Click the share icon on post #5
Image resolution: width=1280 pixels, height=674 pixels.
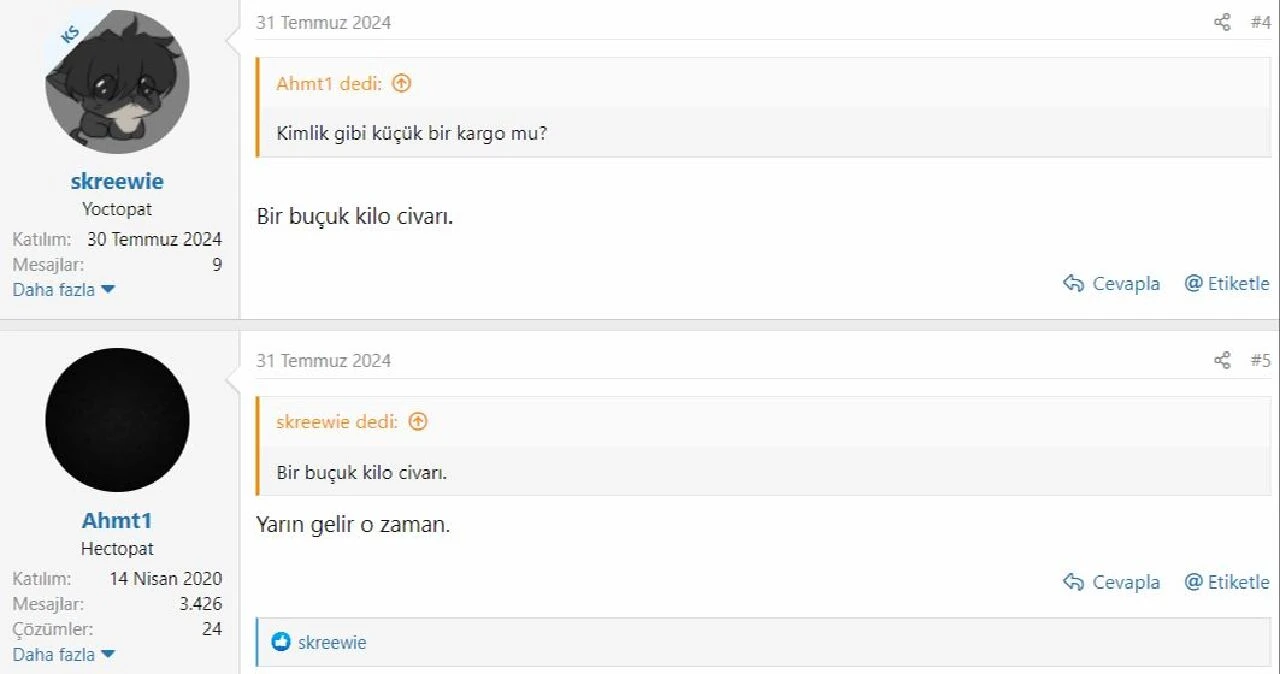pos(1222,360)
